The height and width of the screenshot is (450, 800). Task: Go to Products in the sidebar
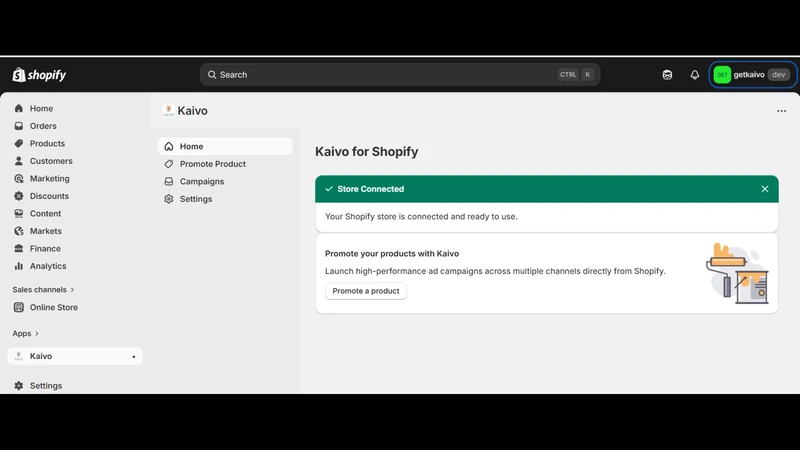click(47, 143)
